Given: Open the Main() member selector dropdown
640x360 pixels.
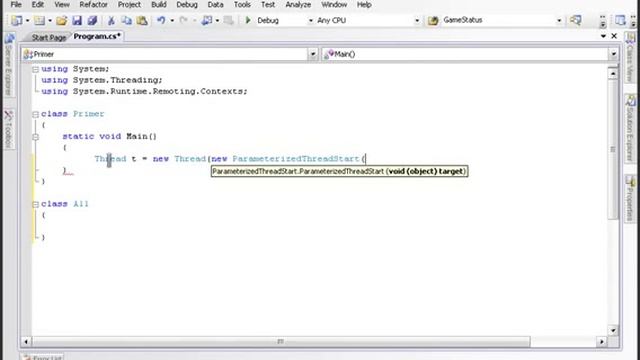Looking at the screenshot, I should [x=613, y=54].
